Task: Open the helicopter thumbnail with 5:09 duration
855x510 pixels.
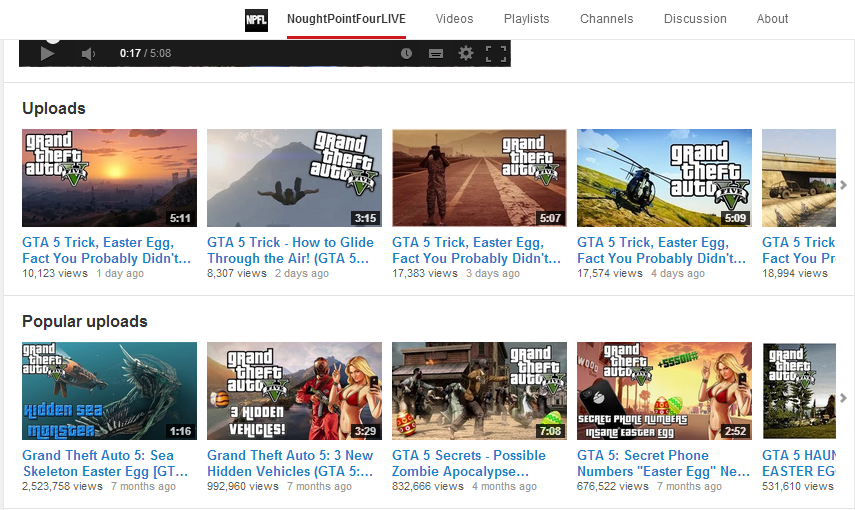Action: pos(664,178)
